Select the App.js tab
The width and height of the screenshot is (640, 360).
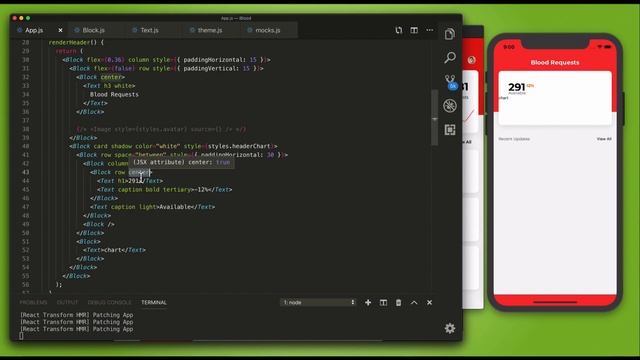point(34,30)
